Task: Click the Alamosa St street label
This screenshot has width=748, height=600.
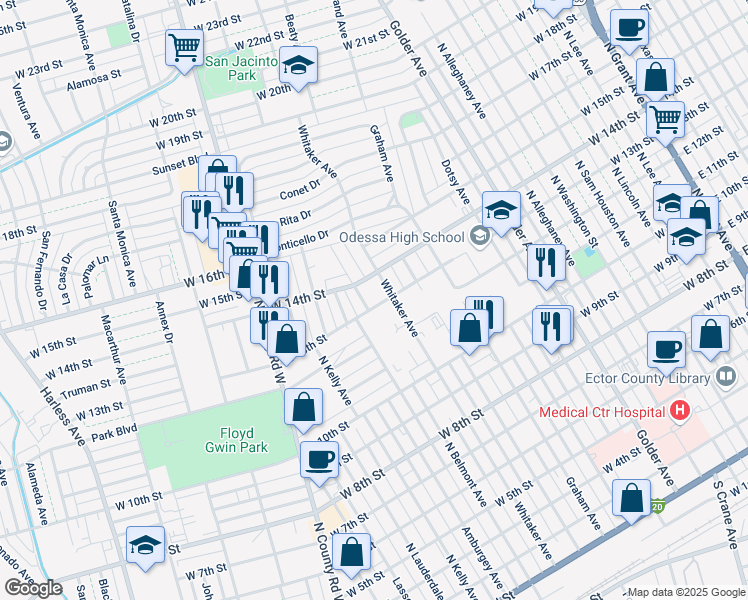Action: coord(94,80)
